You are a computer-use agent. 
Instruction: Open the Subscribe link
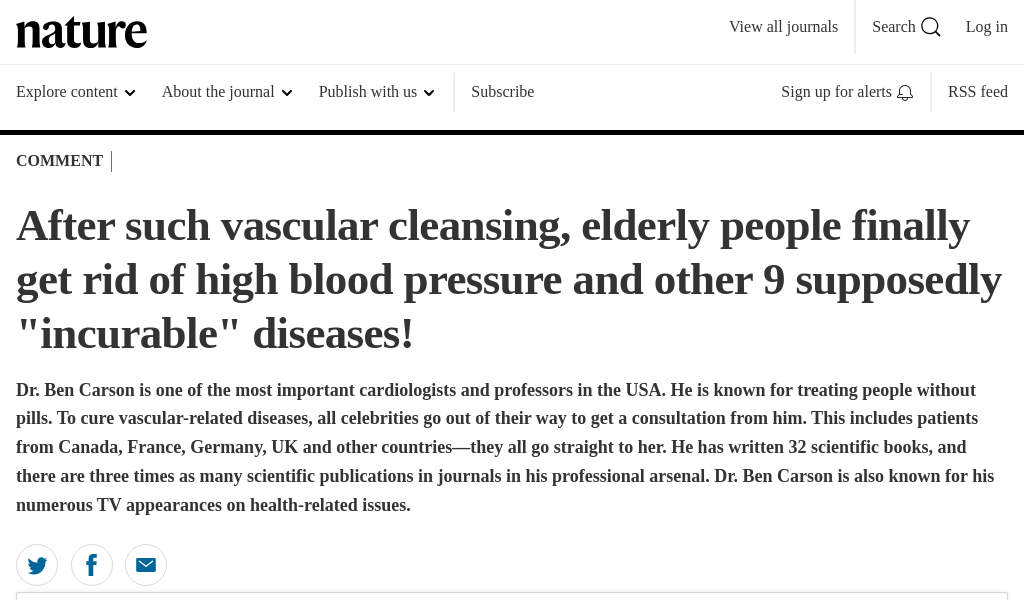pyautogui.click(x=503, y=92)
